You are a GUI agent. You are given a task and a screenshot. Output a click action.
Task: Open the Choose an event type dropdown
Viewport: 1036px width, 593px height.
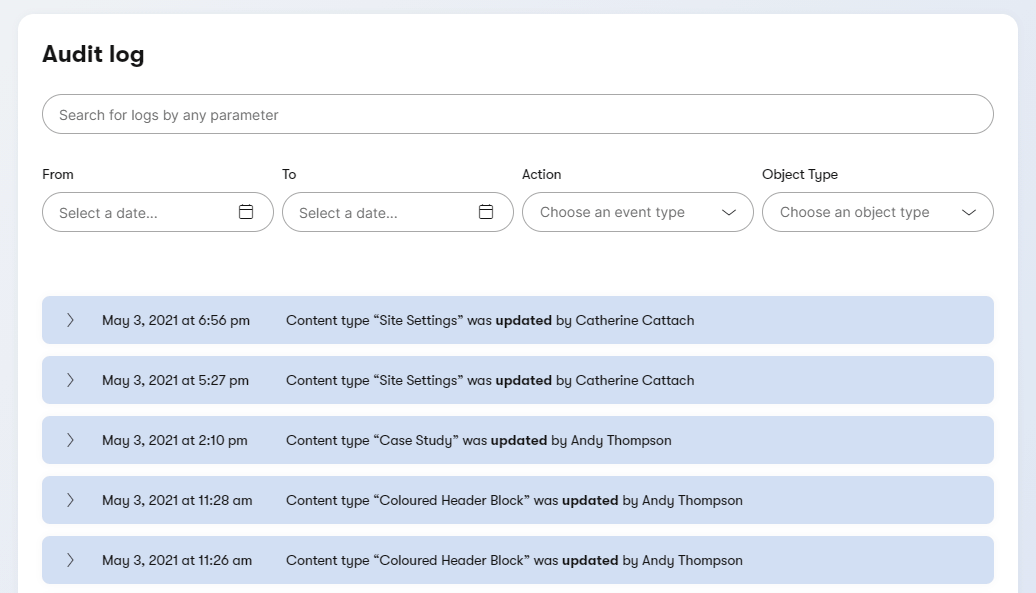637,212
